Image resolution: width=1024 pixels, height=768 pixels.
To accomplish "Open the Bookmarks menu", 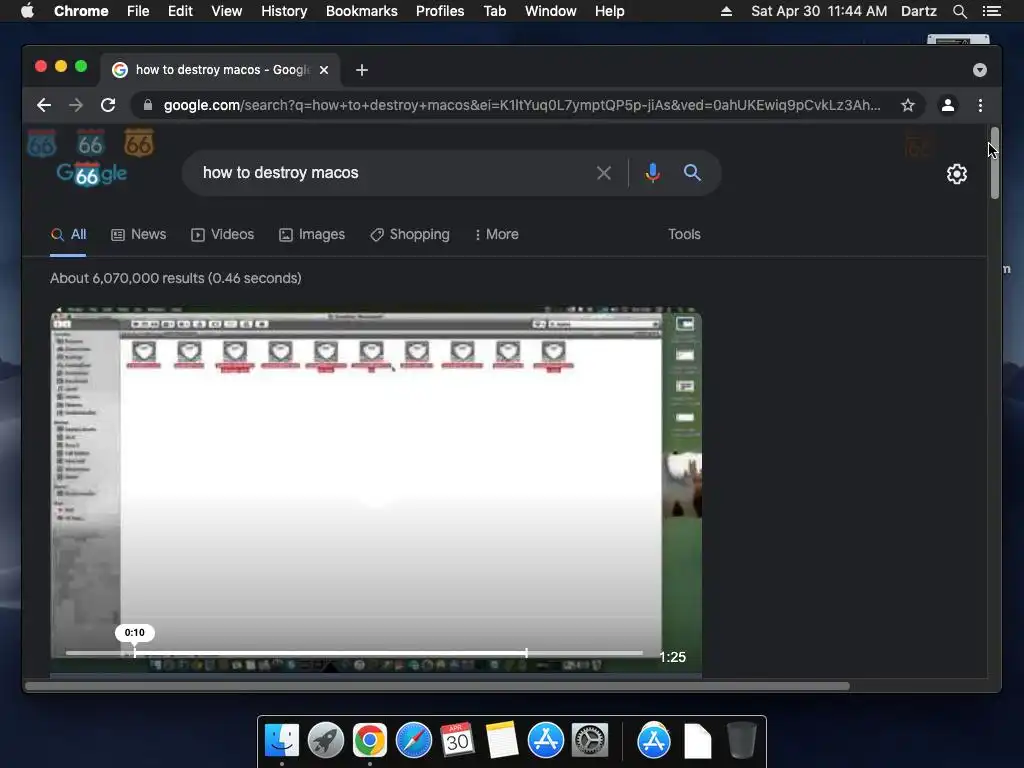I will [362, 11].
